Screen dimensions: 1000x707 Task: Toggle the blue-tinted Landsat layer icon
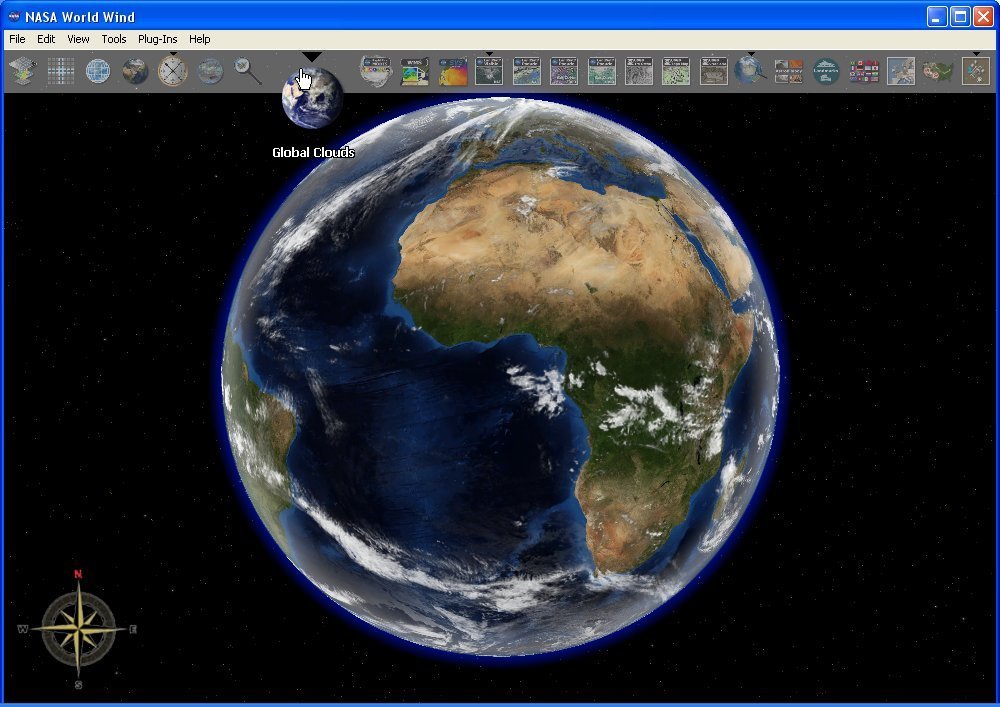[x=527, y=71]
